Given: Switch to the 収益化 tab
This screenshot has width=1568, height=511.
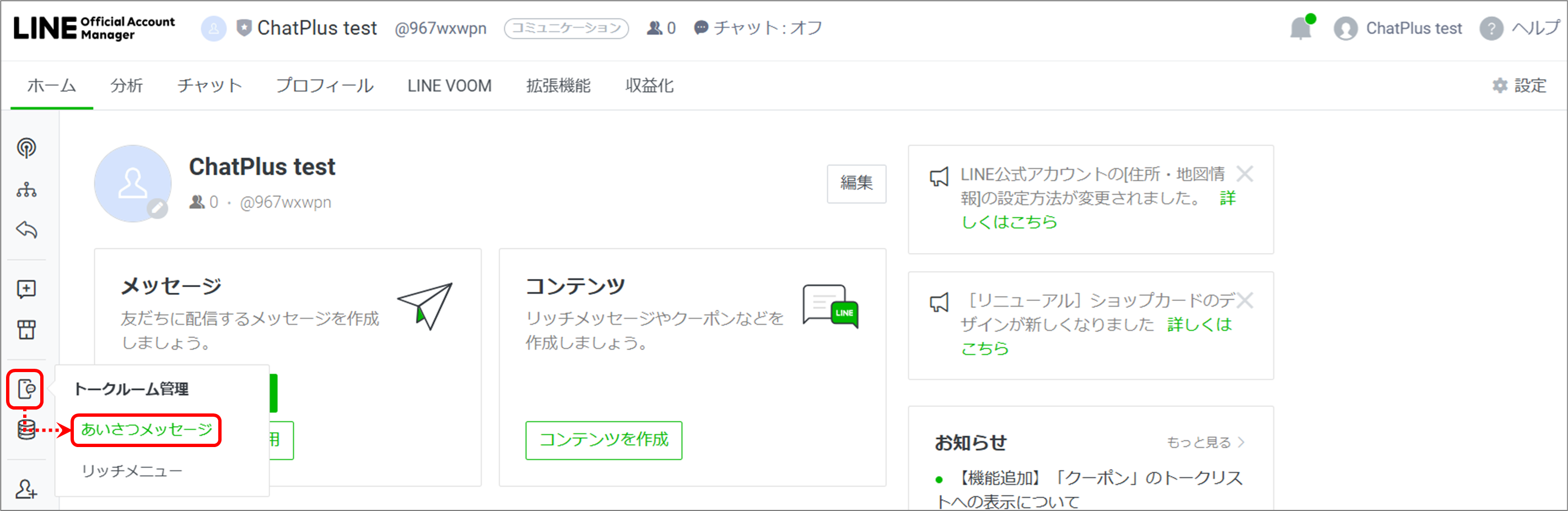Looking at the screenshot, I should [649, 86].
